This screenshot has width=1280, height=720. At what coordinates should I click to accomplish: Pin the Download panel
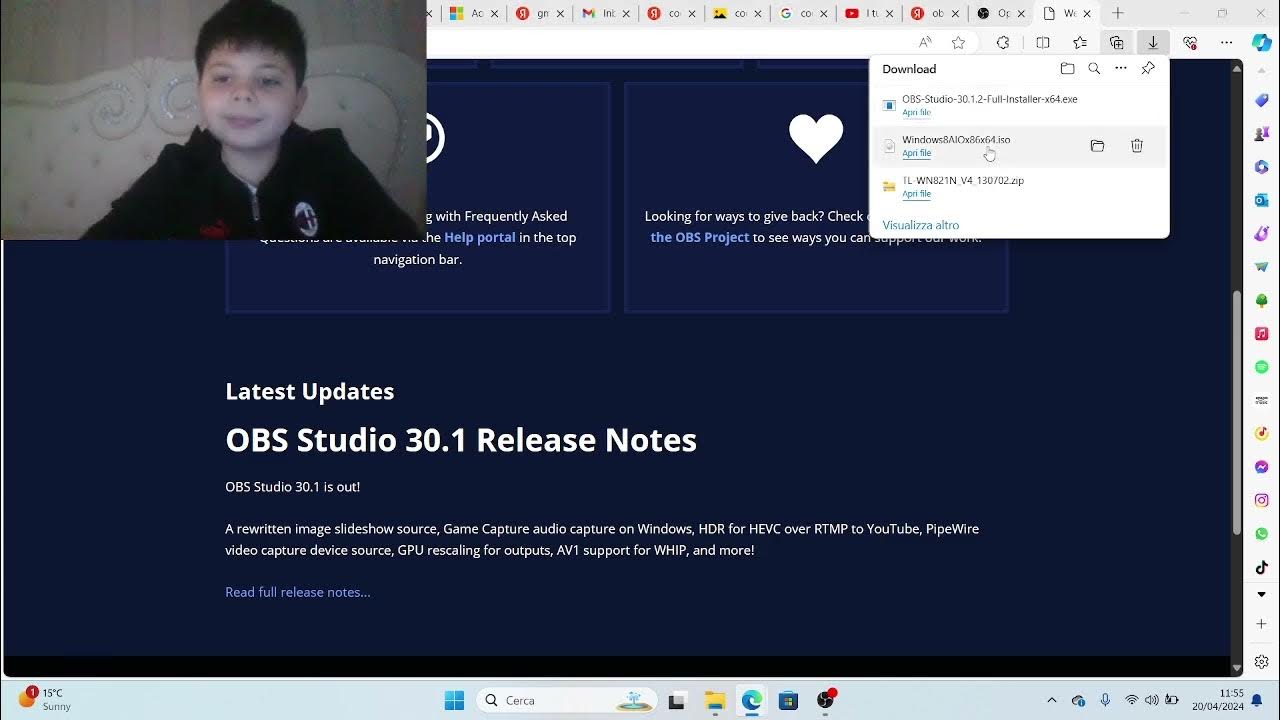tap(1148, 69)
